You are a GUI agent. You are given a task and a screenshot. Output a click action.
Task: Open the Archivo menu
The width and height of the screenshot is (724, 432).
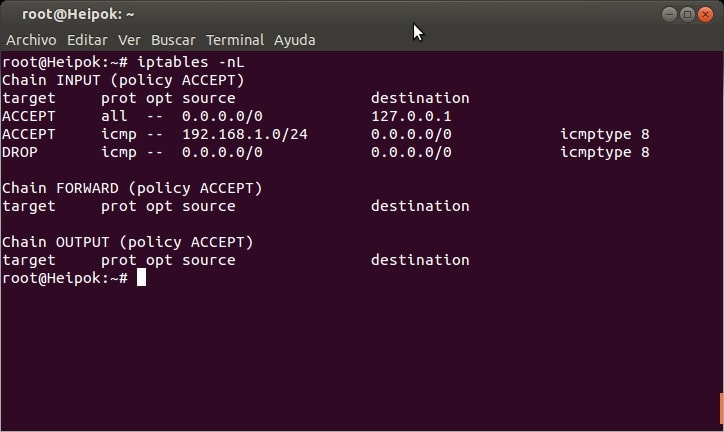click(31, 40)
